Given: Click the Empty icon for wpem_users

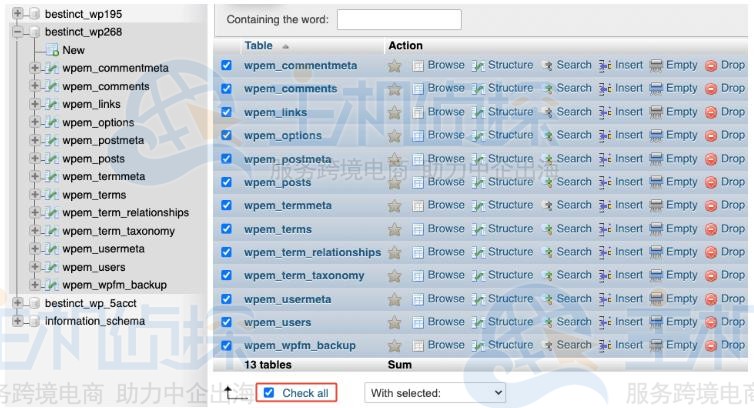Looking at the screenshot, I should click(656, 322).
